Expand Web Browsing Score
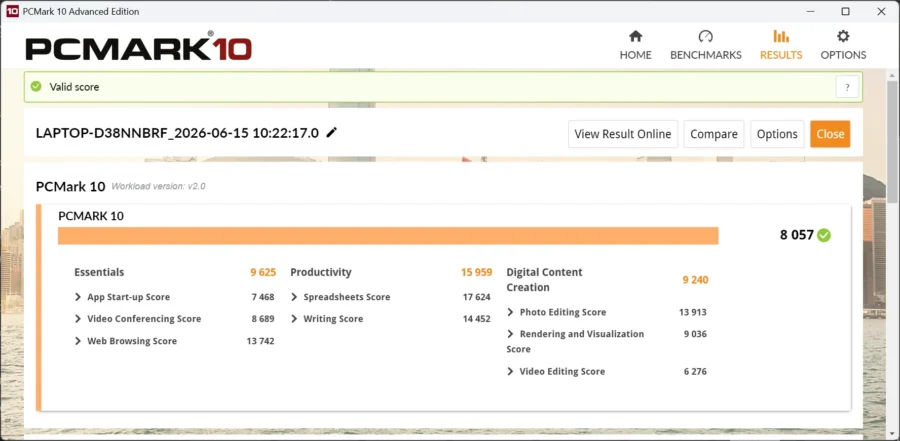The height and width of the screenshot is (441, 900). tap(77, 341)
